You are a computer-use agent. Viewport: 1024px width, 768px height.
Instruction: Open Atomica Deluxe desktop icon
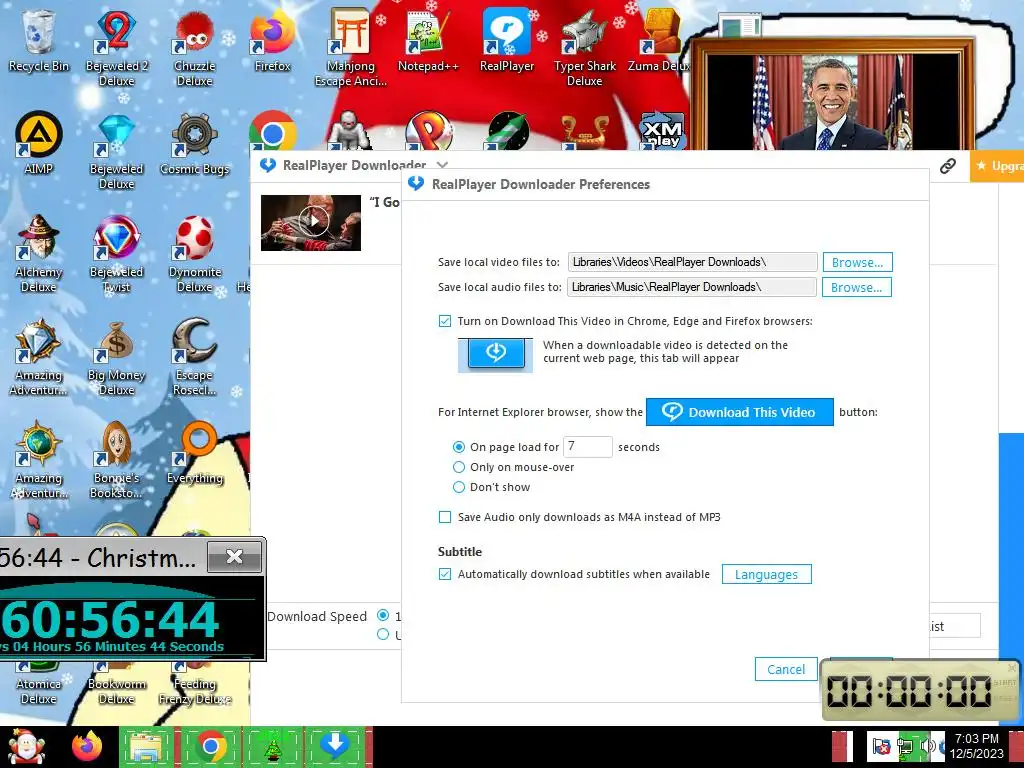pyautogui.click(x=39, y=684)
